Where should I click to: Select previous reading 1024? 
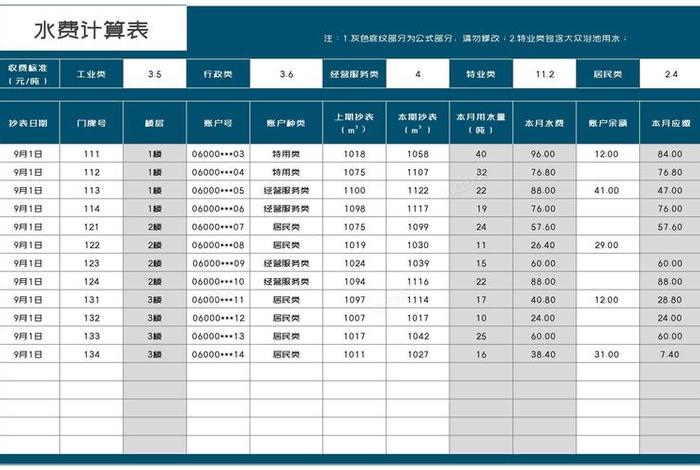(354, 263)
